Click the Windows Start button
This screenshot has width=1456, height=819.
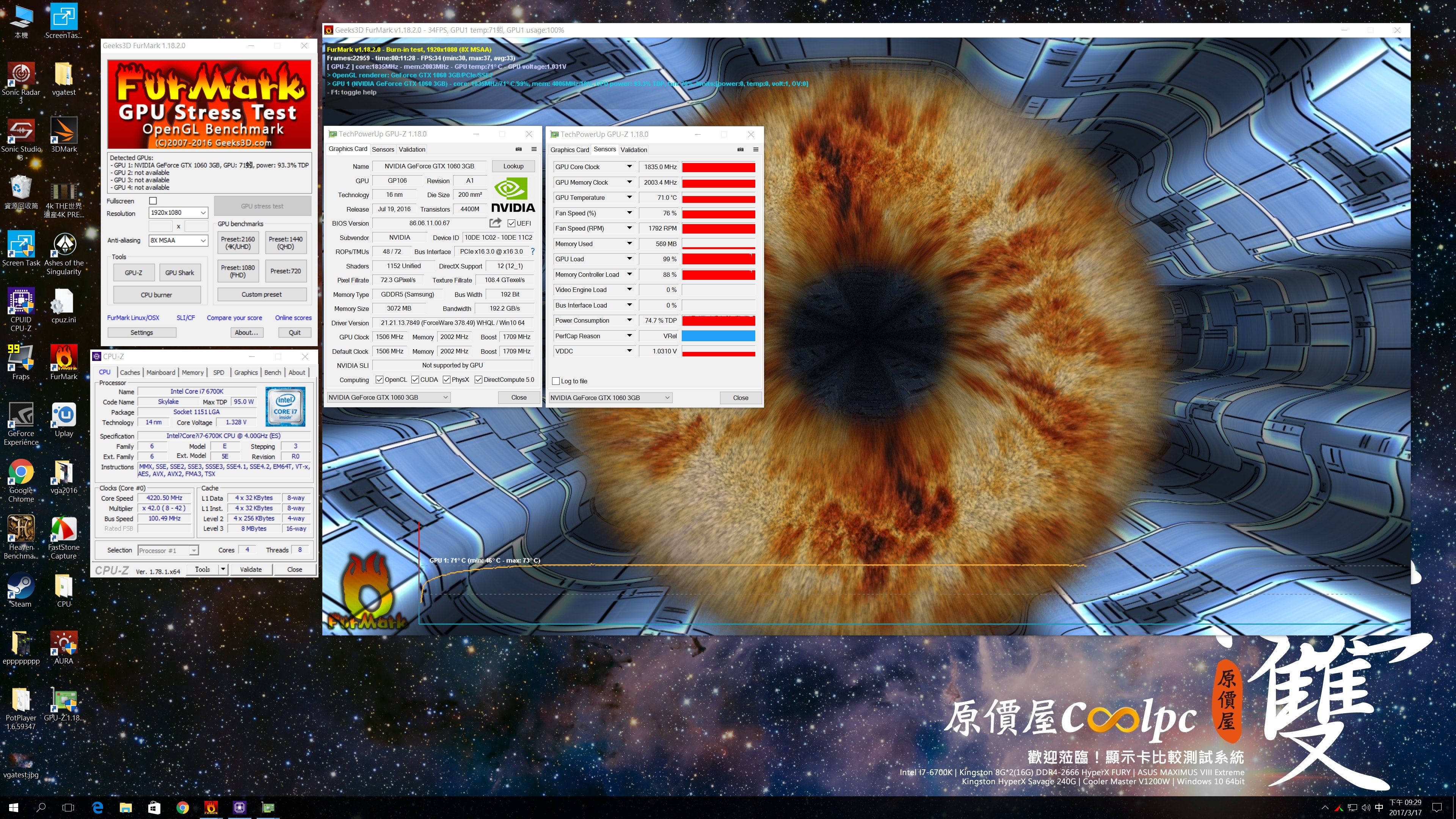point(14,808)
